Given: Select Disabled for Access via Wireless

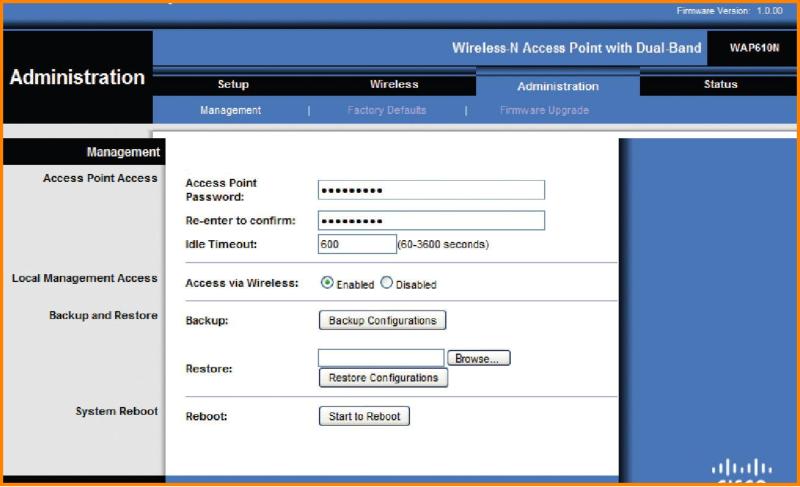Looking at the screenshot, I should pos(387,283).
